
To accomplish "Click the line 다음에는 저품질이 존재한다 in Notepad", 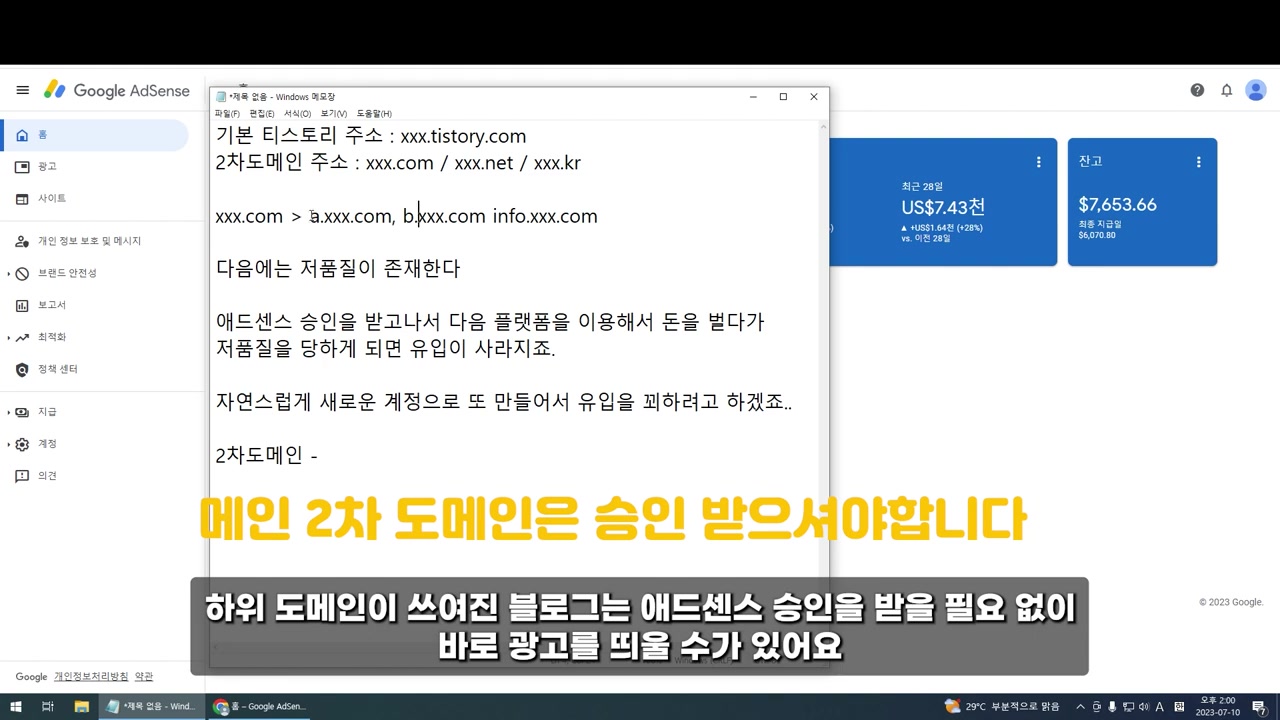I will (338, 269).
